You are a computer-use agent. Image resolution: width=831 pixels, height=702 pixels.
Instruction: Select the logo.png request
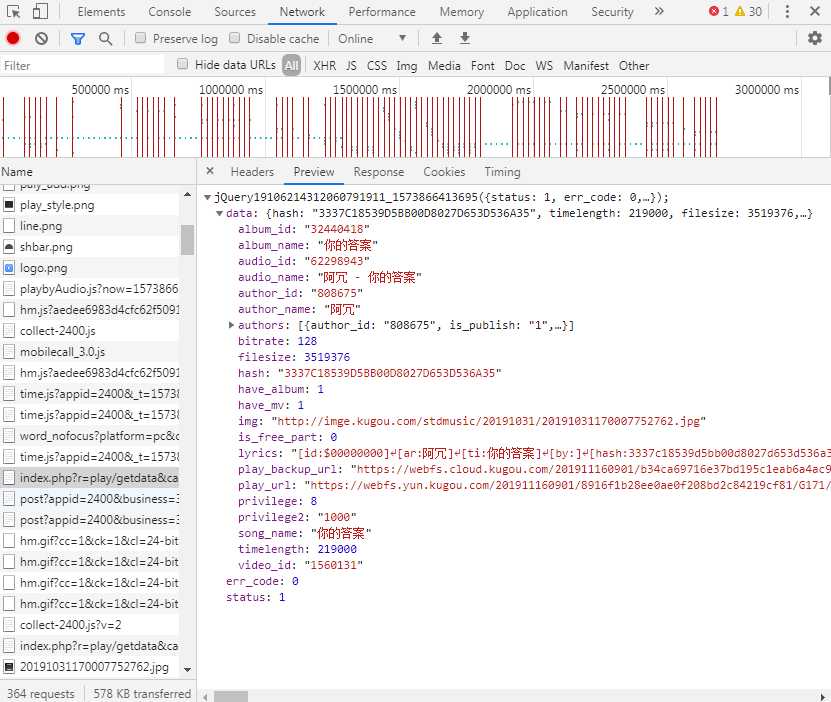pyautogui.click(x=44, y=268)
